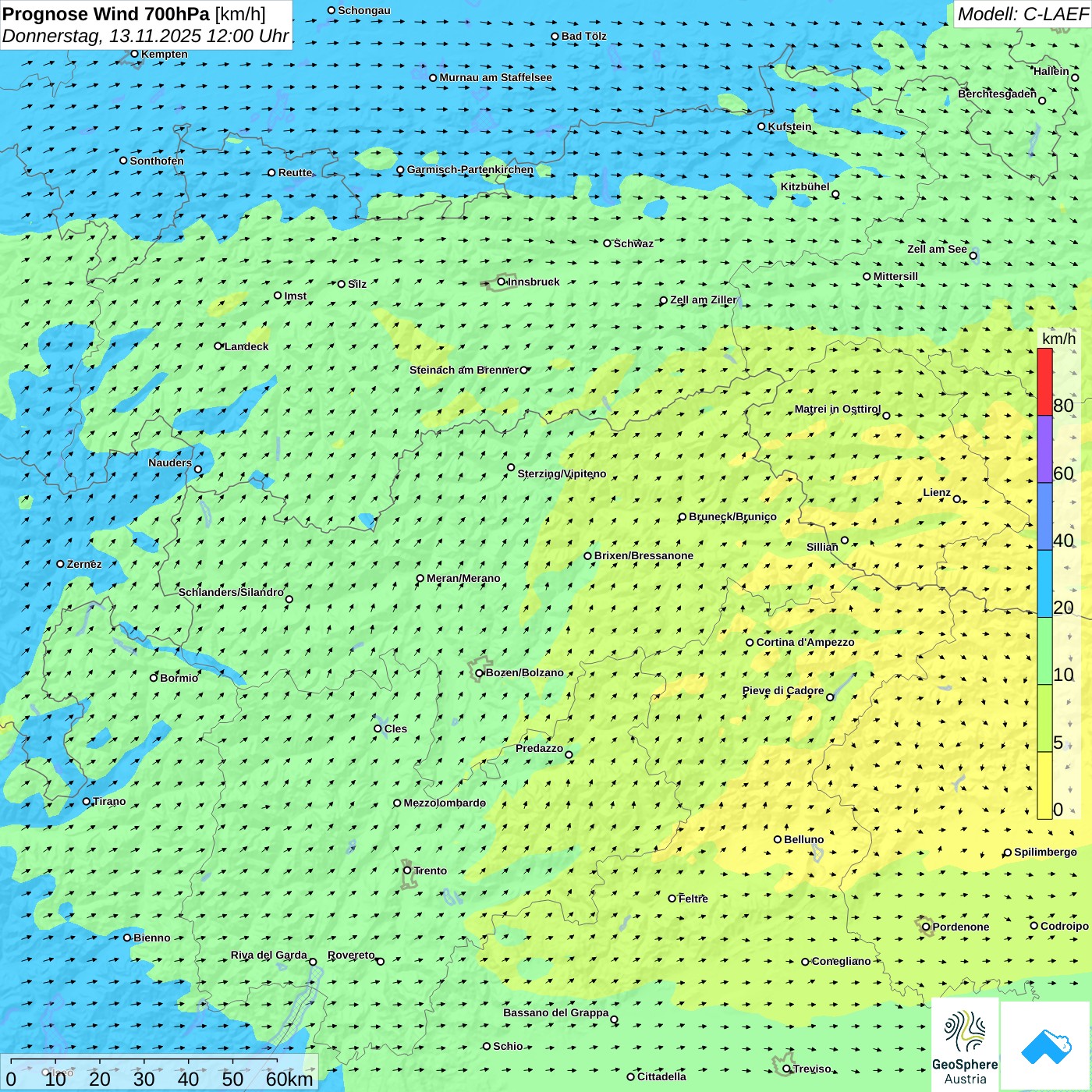Click the GeoSphere Austria logo
Image resolution: width=1092 pixels, height=1092 pixels.
point(965,1044)
